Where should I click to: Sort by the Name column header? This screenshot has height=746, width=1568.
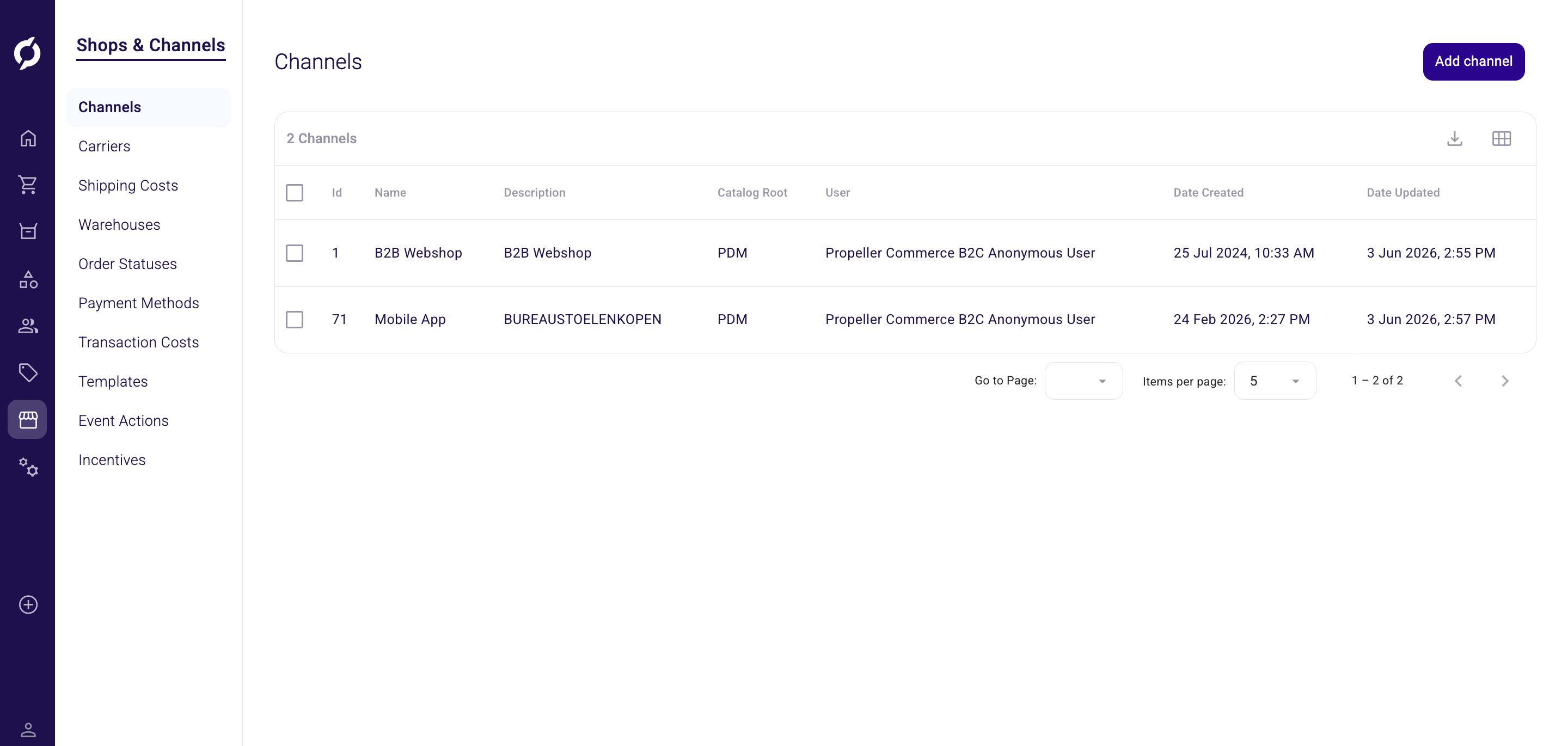point(390,192)
